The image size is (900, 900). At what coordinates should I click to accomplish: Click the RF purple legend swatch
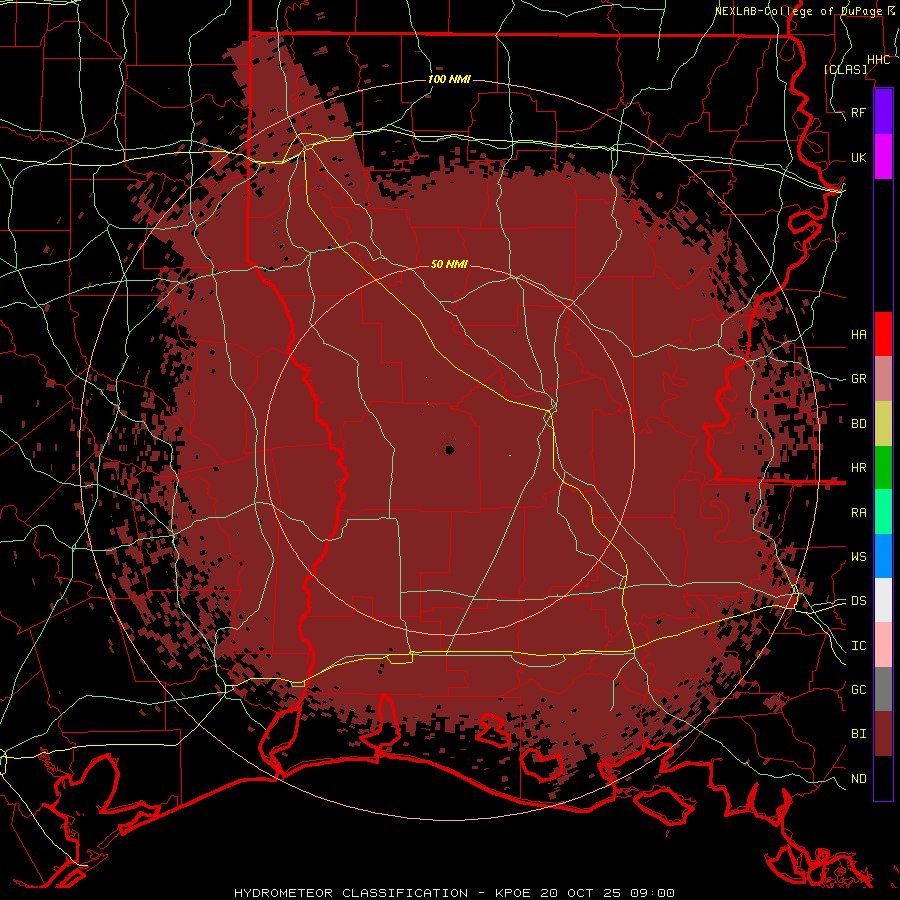(x=883, y=112)
